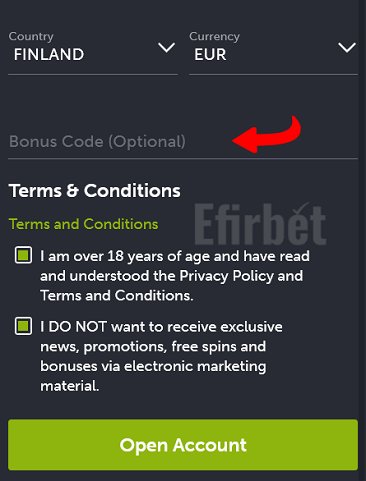The height and width of the screenshot is (481, 366).
Task: Click the Currency dropdown chevron arrow
Action: [347, 48]
